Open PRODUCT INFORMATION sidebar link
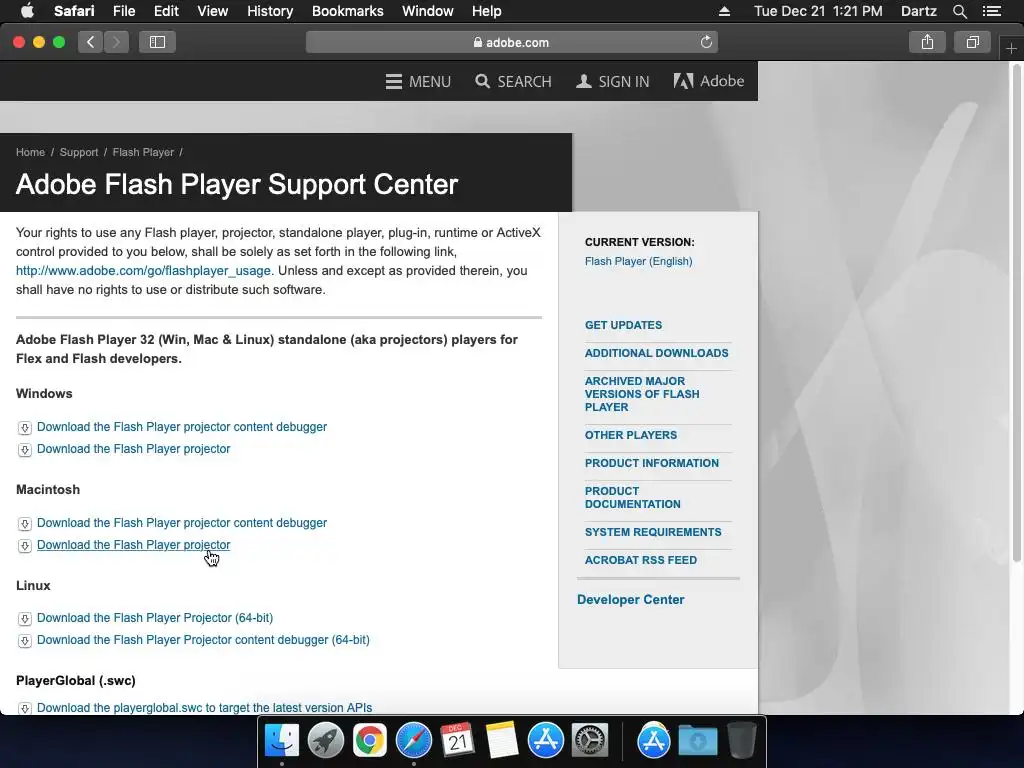The image size is (1024, 768). [651, 463]
